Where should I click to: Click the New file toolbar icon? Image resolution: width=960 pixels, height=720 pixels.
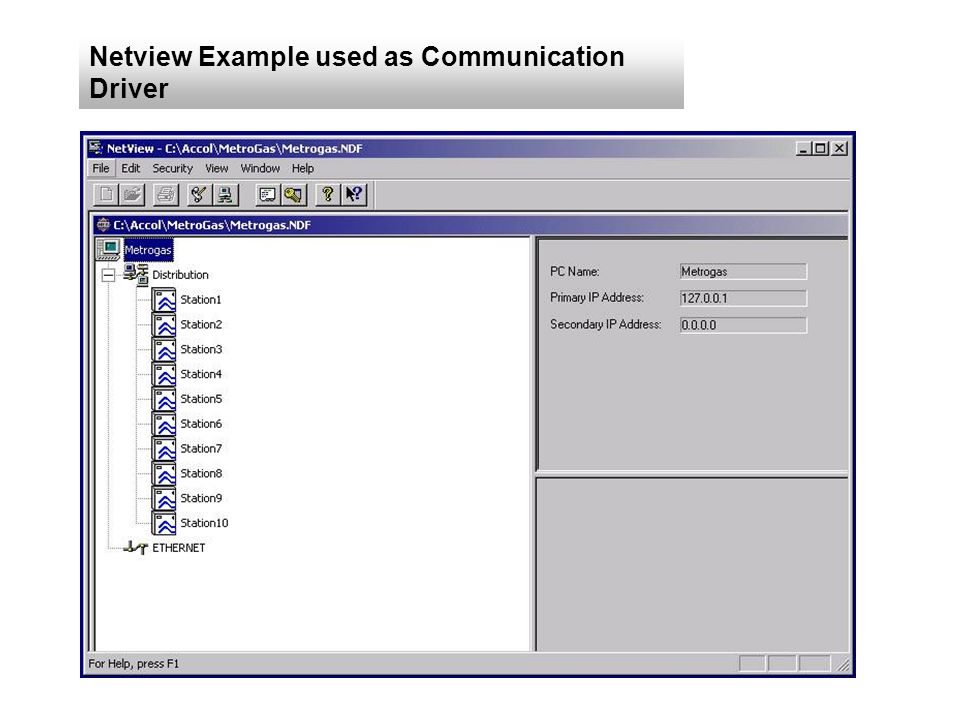(x=105, y=195)
